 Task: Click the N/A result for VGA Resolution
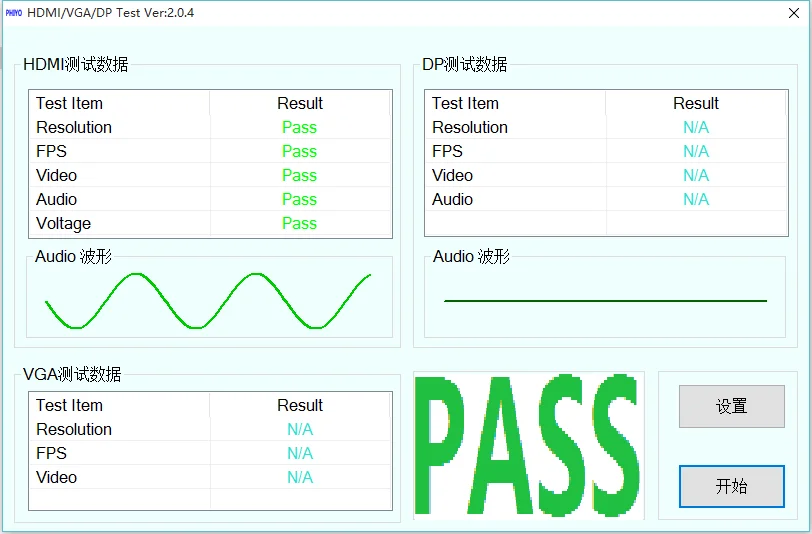point(300,429)
